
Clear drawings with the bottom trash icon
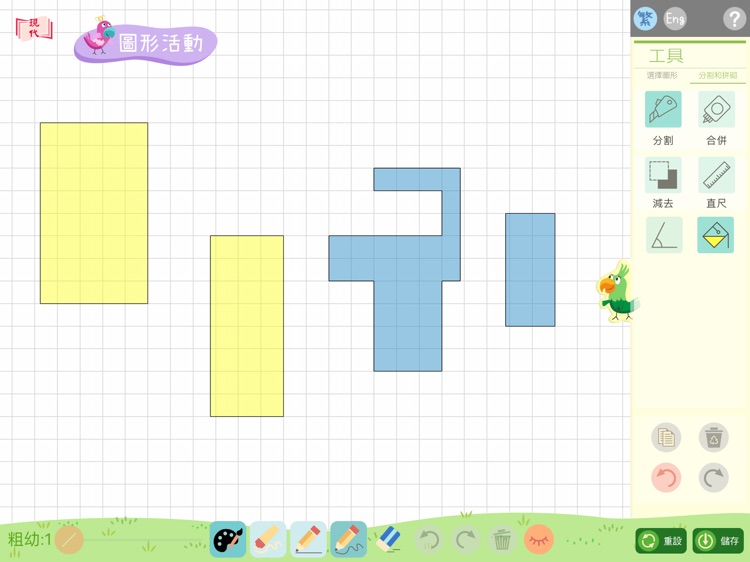point(502,540)
